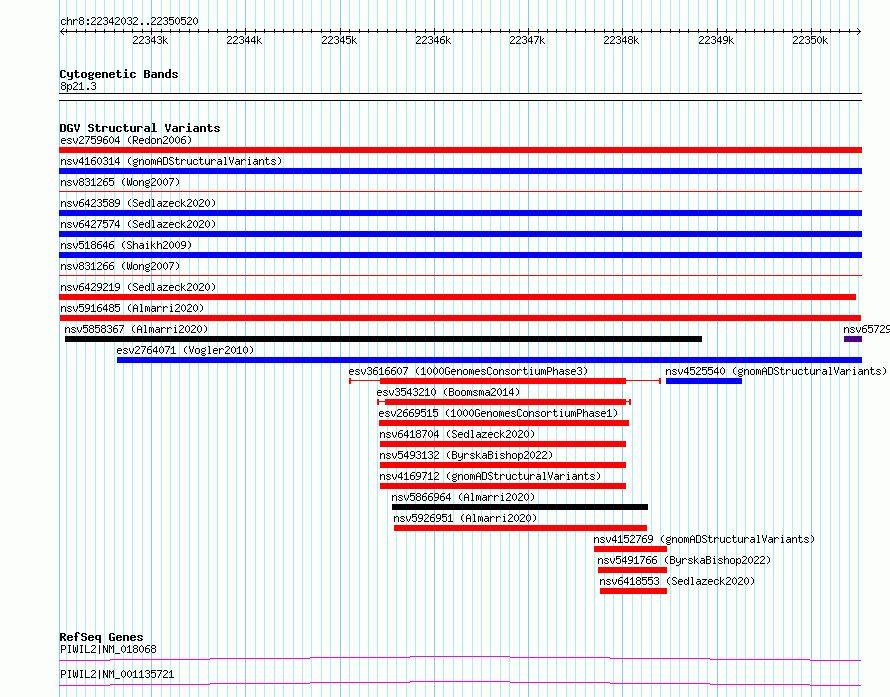Select the PIWIL2|NM_001135721 gene label
The width and height of the screenshot is (890, 697).
point(117,674)
